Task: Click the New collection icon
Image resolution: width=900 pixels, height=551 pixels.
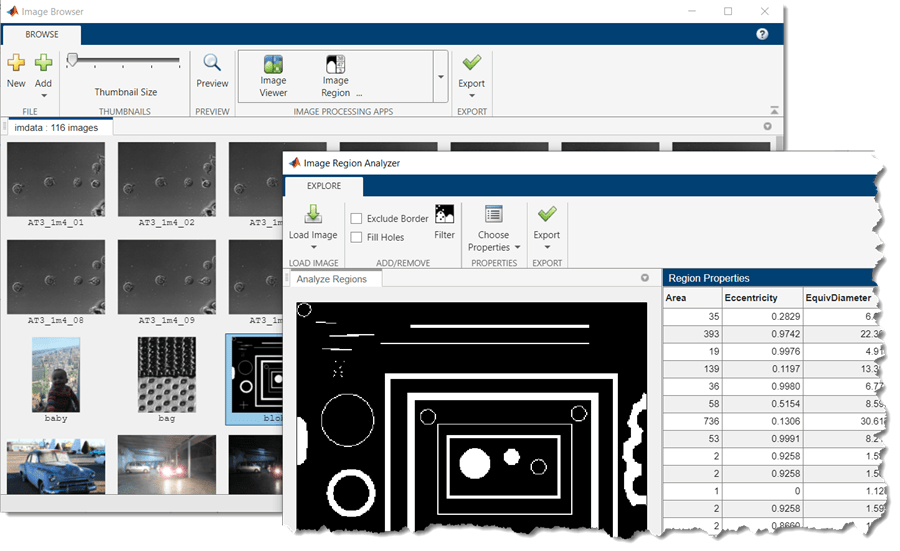Action: [x=16, y=64]
